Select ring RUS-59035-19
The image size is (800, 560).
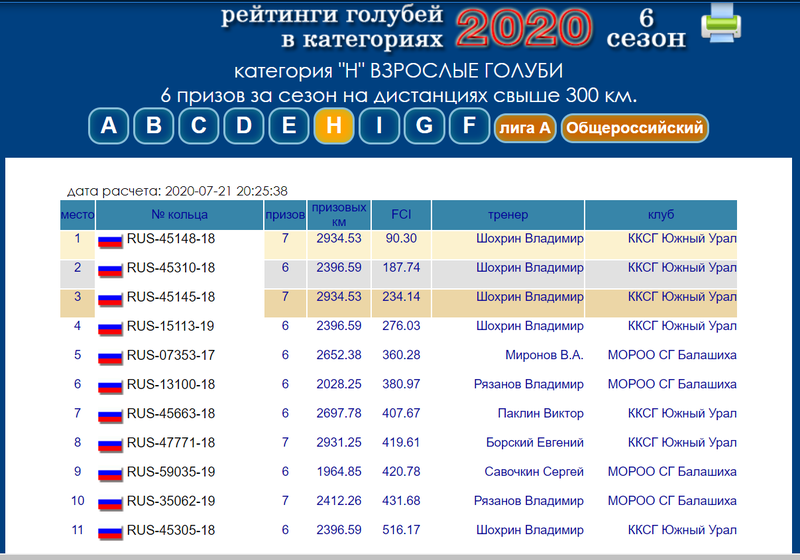(171, 472)
